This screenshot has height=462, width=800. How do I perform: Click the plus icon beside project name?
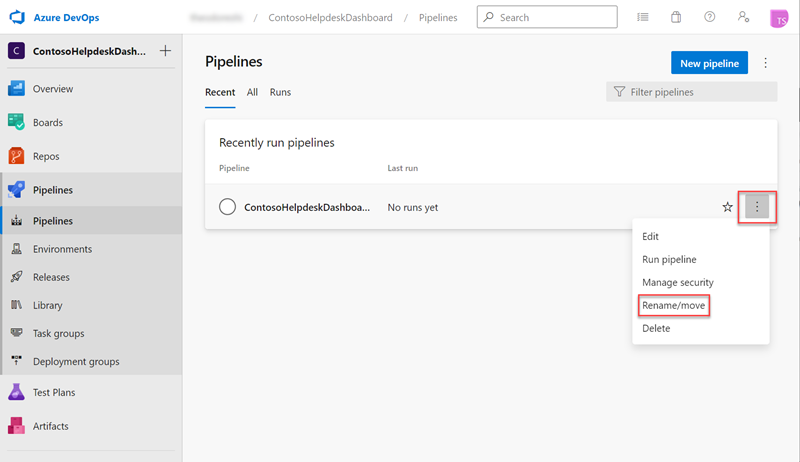tap(165, 51)
